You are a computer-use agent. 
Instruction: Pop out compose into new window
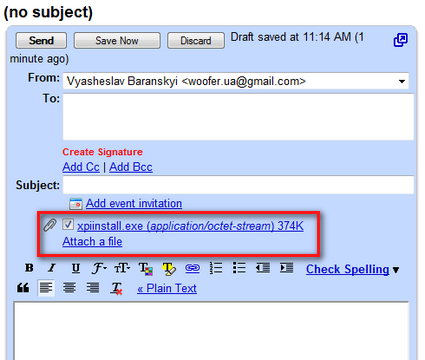(x=400, y=40)
